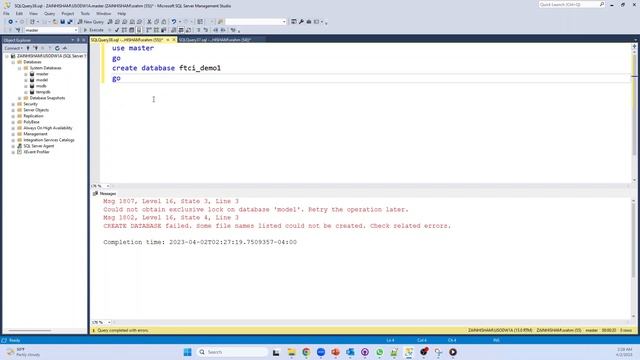
Task: Toggle the auto-hide pin on Object Explorer
Action: [78, 40]
